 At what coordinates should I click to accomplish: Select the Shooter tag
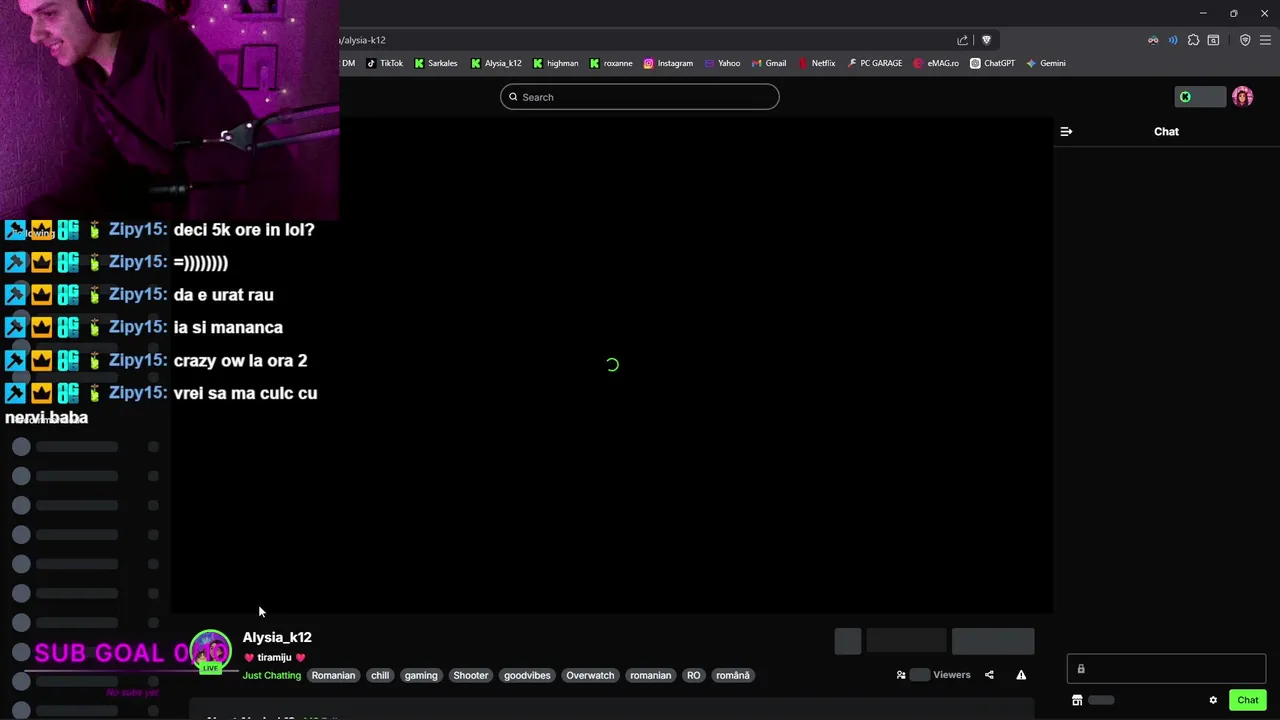pos(471,675)
